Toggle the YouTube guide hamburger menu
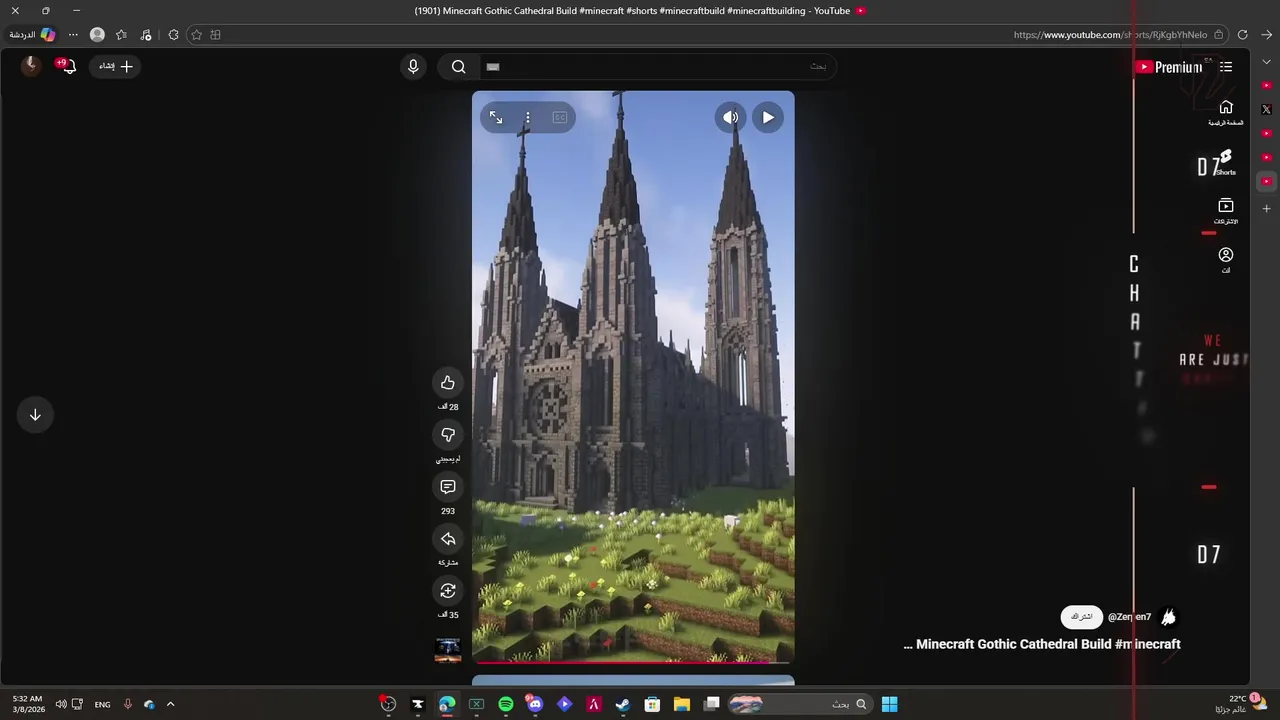 click(x=1226, y=67)
